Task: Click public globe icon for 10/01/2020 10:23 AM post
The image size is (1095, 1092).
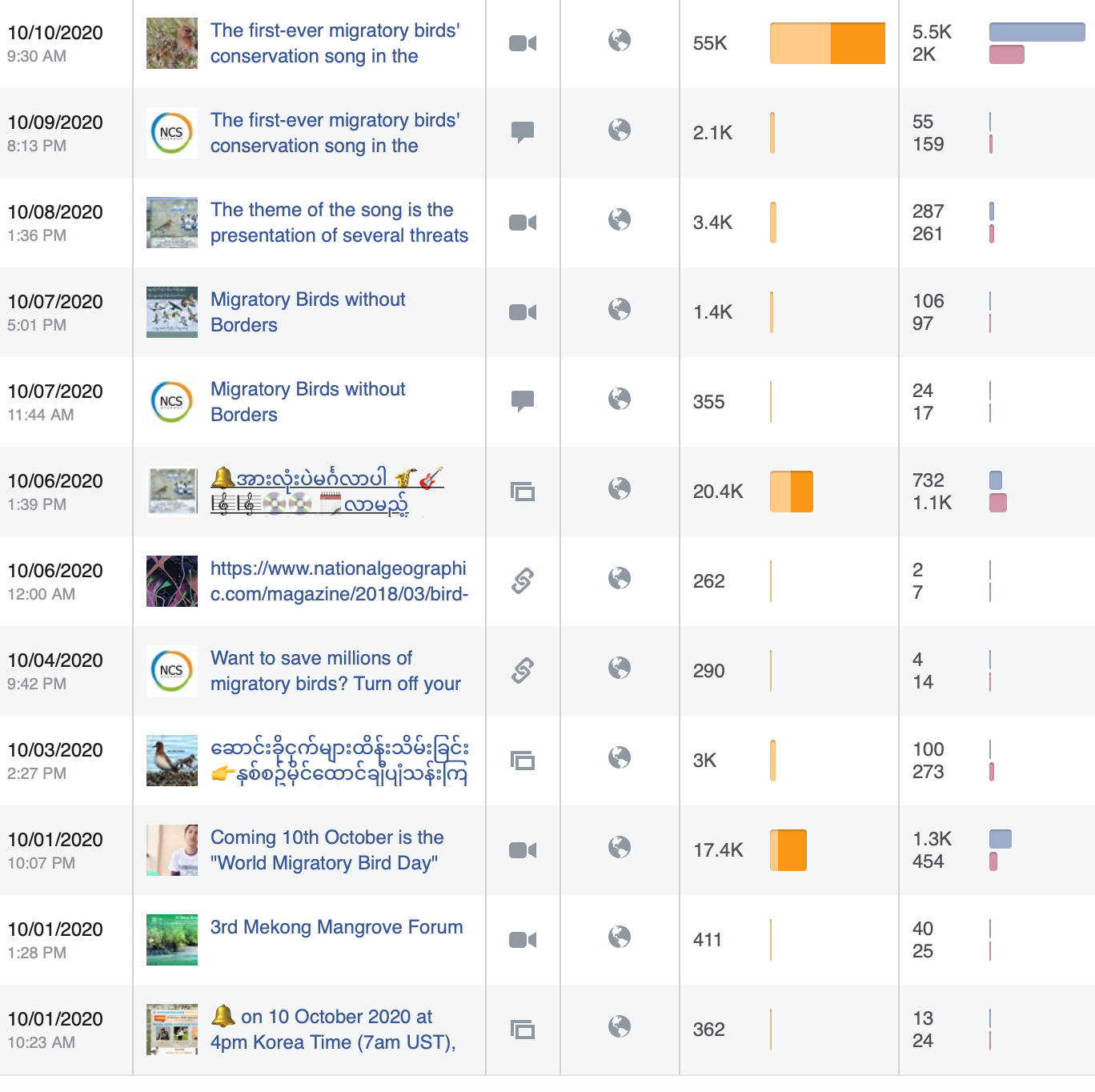Action: 620,1026
